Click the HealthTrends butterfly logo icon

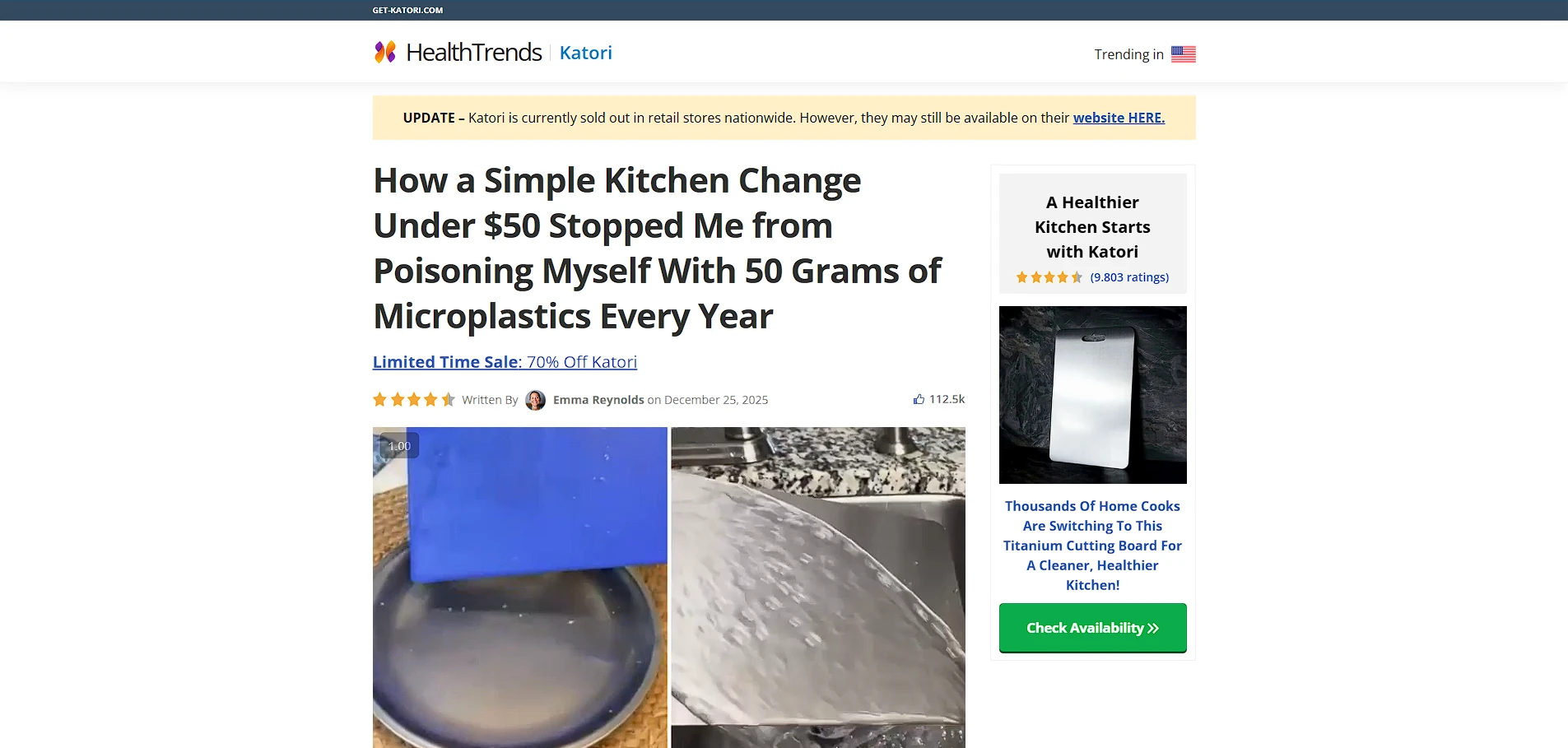(385, 52)
